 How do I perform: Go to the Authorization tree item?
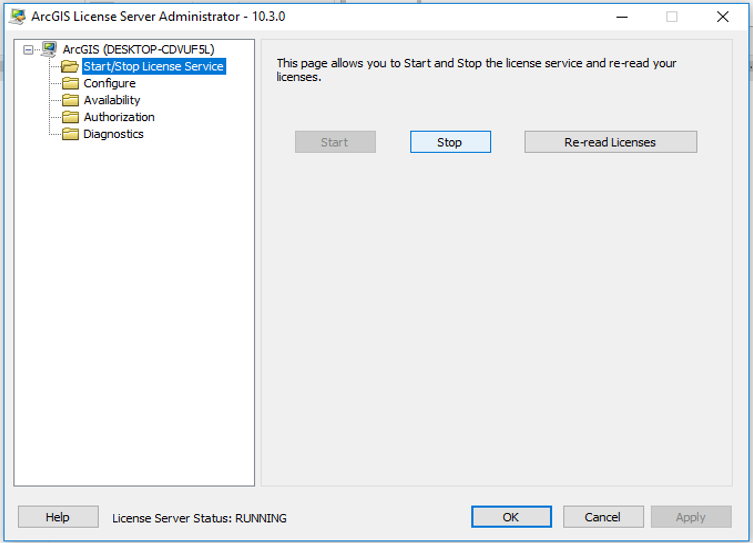[119, 117]
